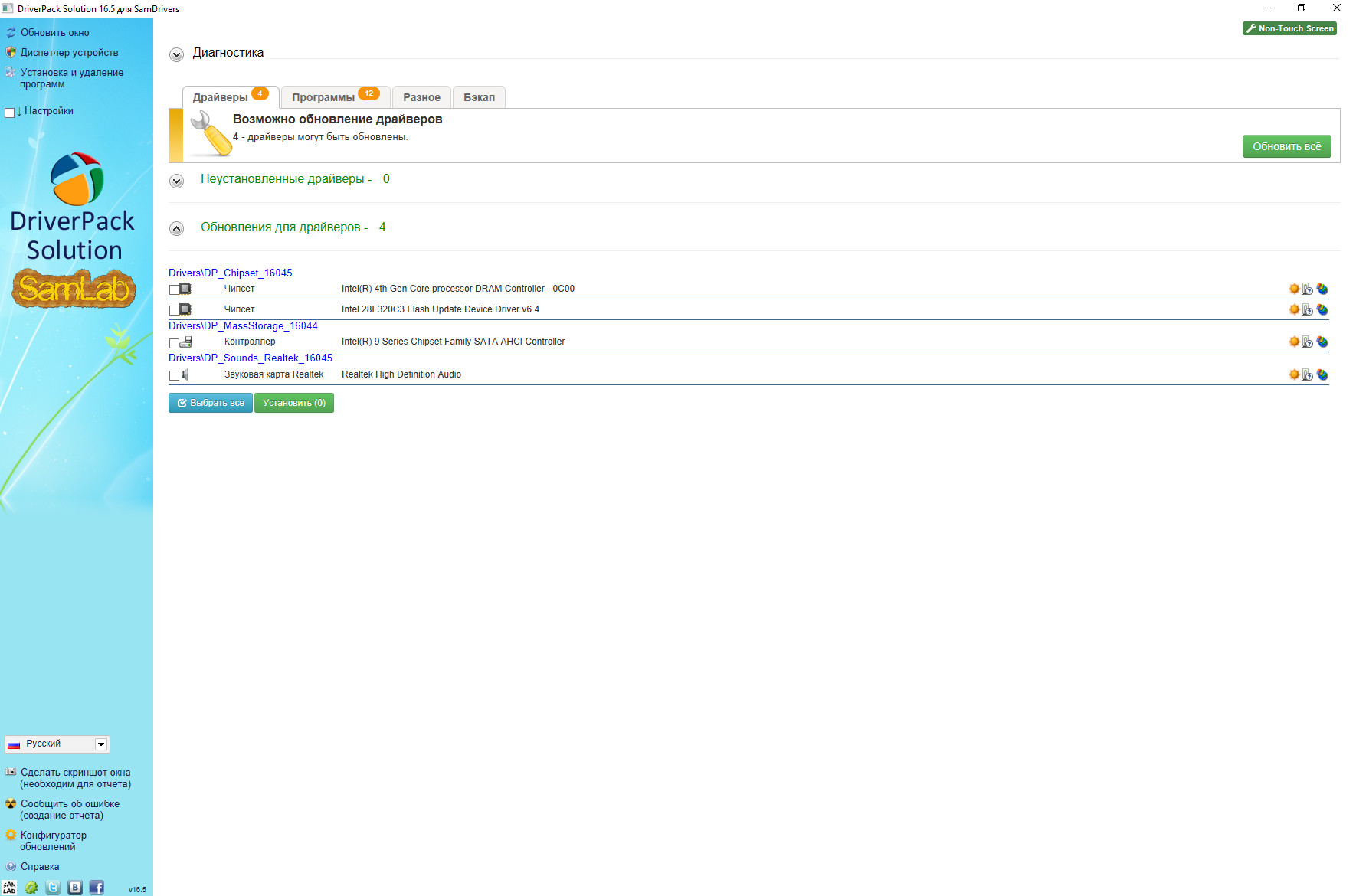The image size is (1356, 896).
Task: Open the Facebook page icon
Action: pyautogui.click(x=97, y=888)
